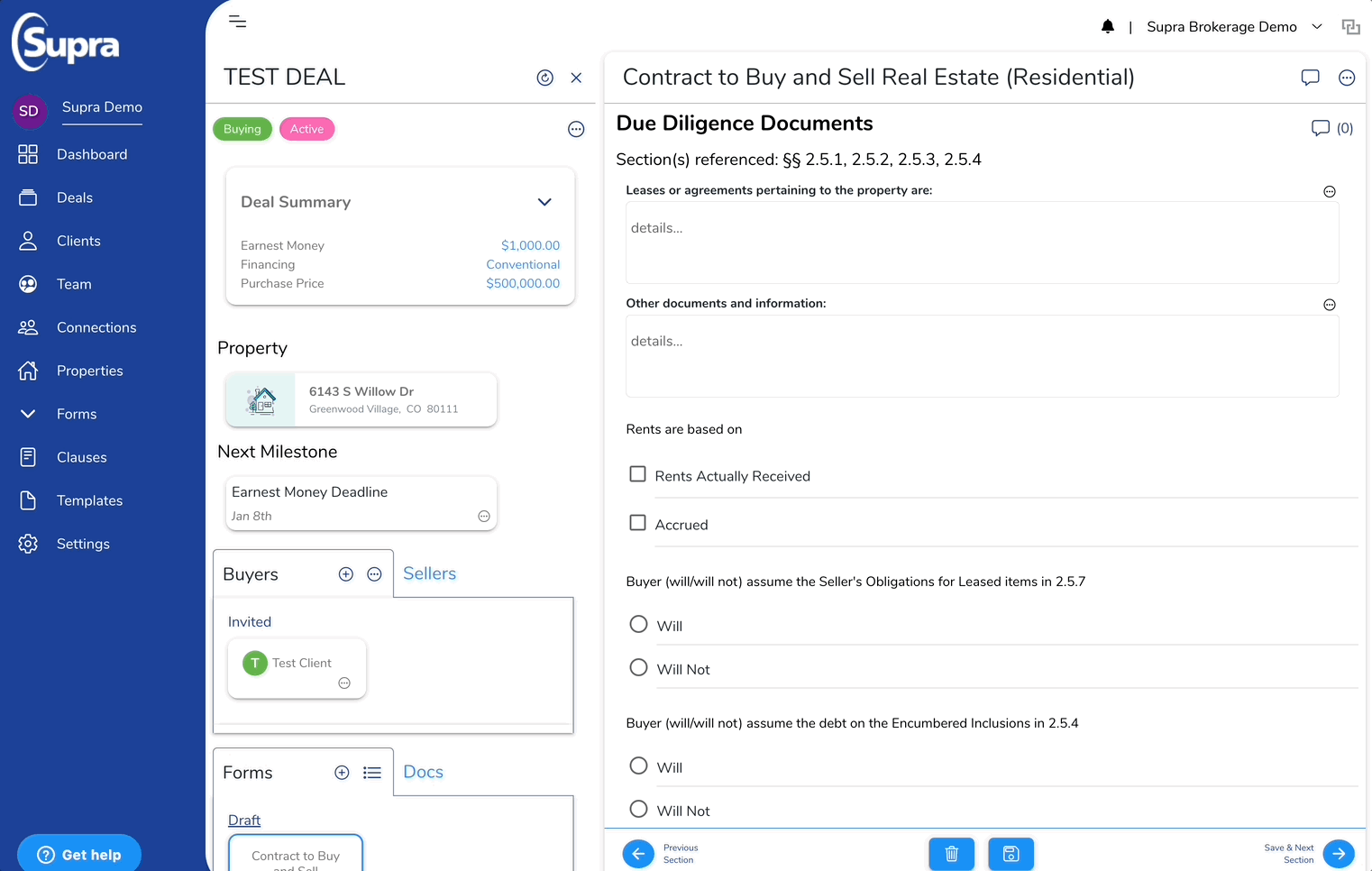
Task: Open Forms list view icon
Action: [x=372, y=773]
